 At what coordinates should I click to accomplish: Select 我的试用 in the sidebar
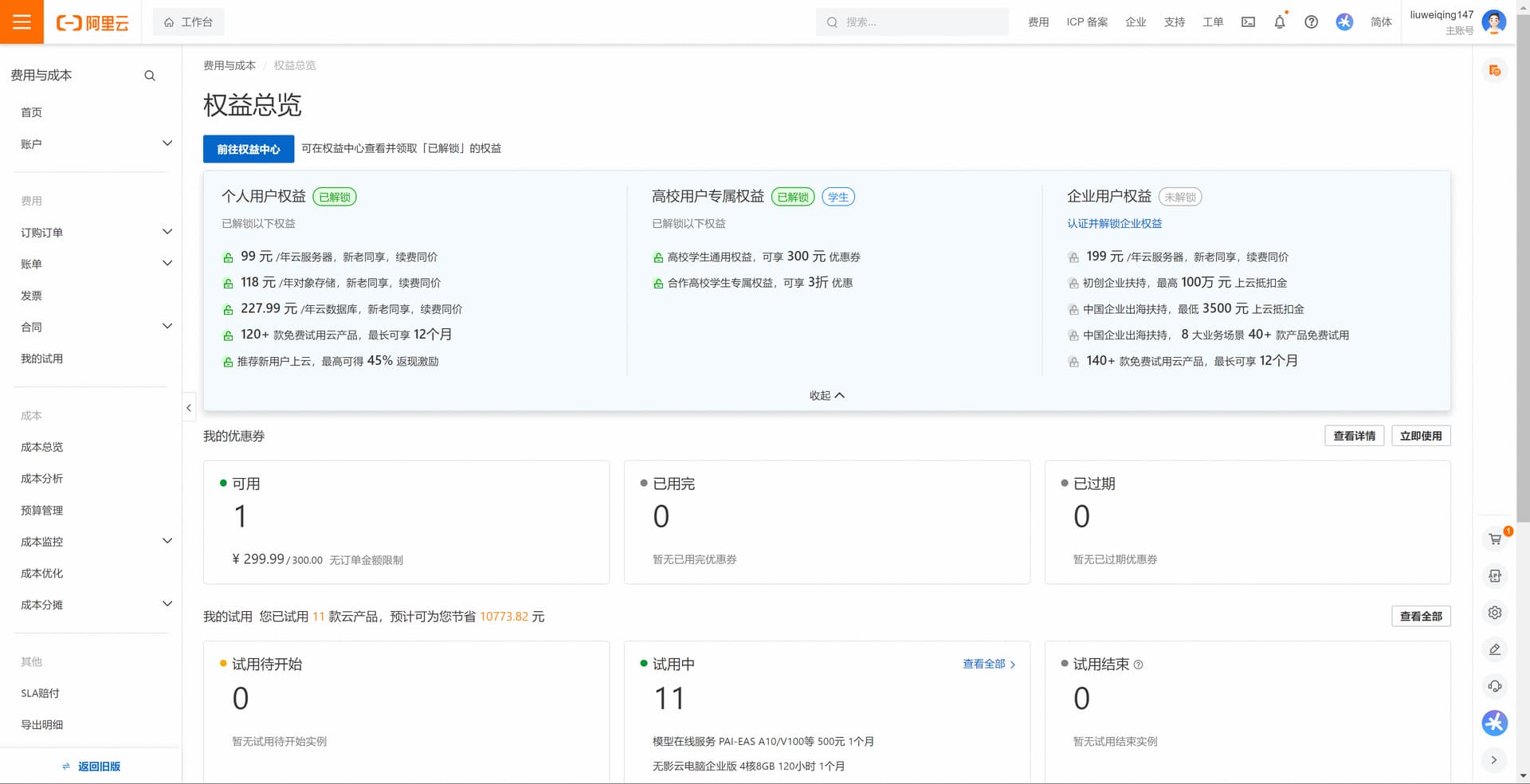pyautogui.click(x=42, y=359)
